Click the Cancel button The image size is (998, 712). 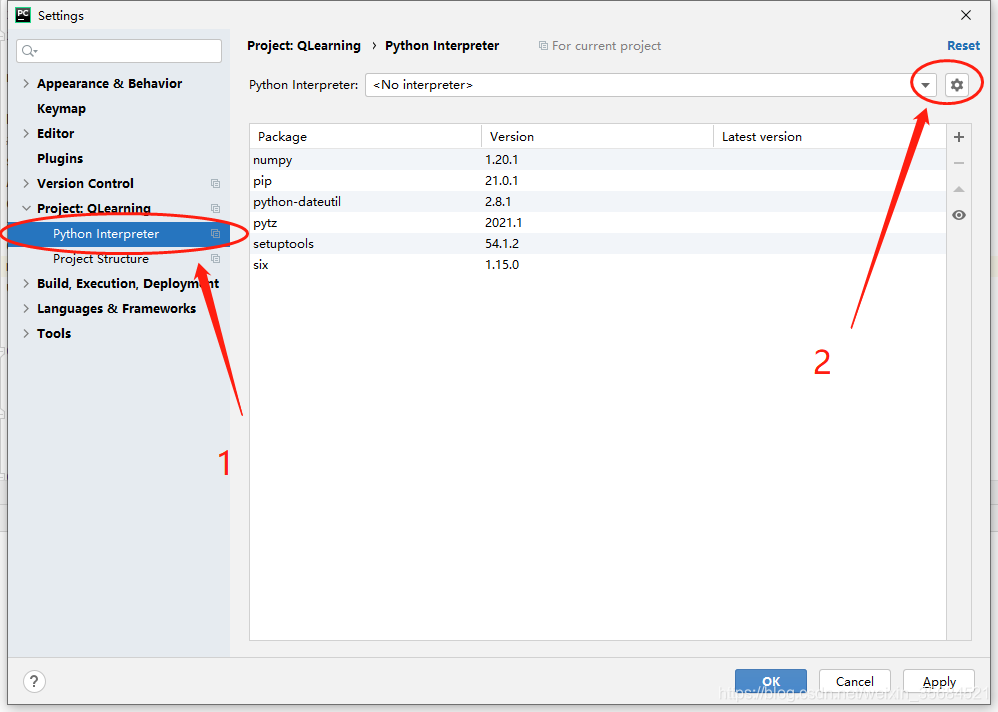854,681
